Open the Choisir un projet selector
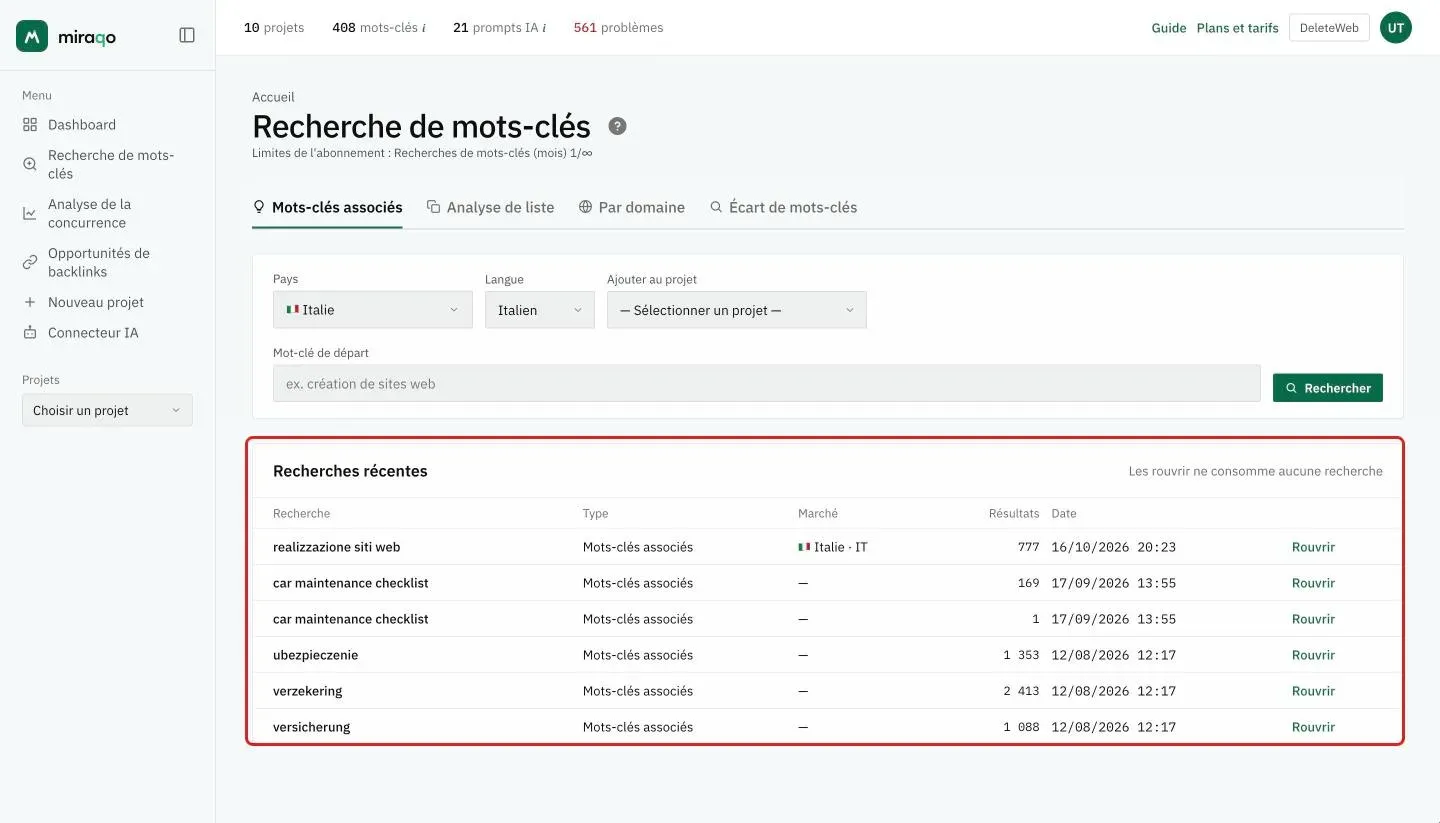Screen dimensions: 1440x823 [x=107, y=410]
